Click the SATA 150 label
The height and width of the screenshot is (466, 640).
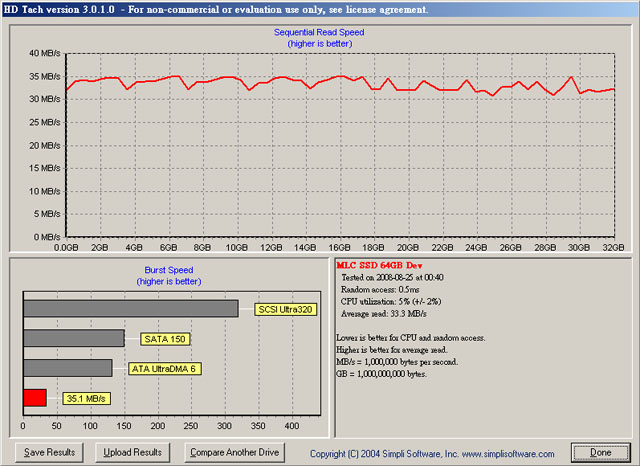164,338
